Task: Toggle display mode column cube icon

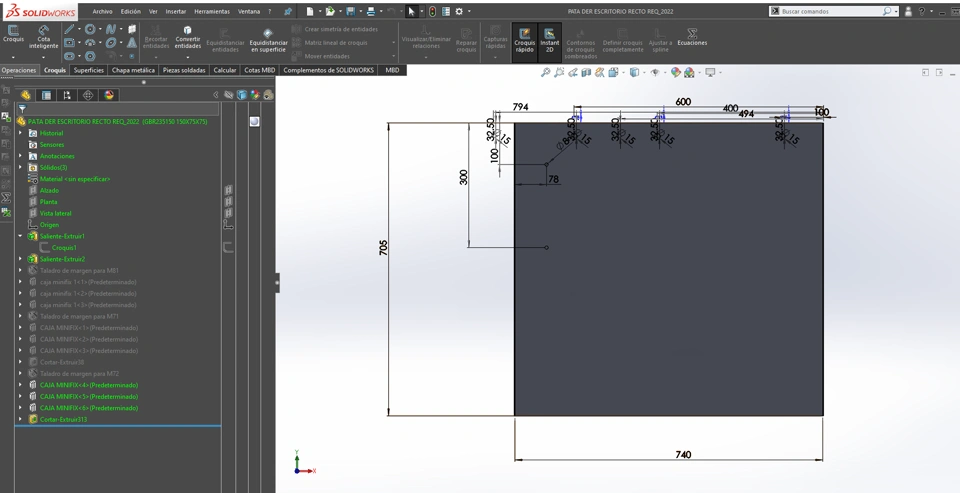Action: 242,95
